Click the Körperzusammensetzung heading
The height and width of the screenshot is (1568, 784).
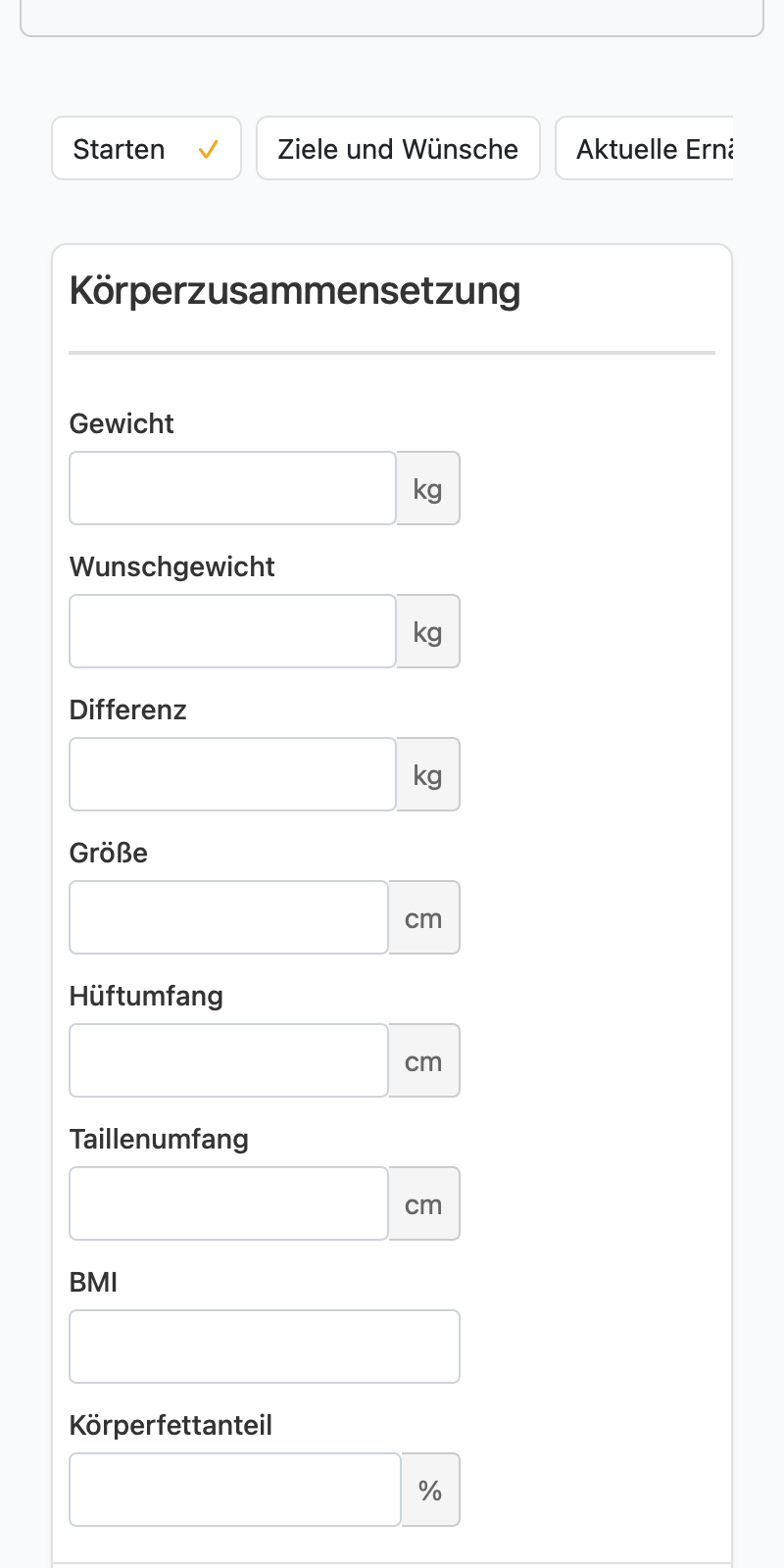click(295, 291)
